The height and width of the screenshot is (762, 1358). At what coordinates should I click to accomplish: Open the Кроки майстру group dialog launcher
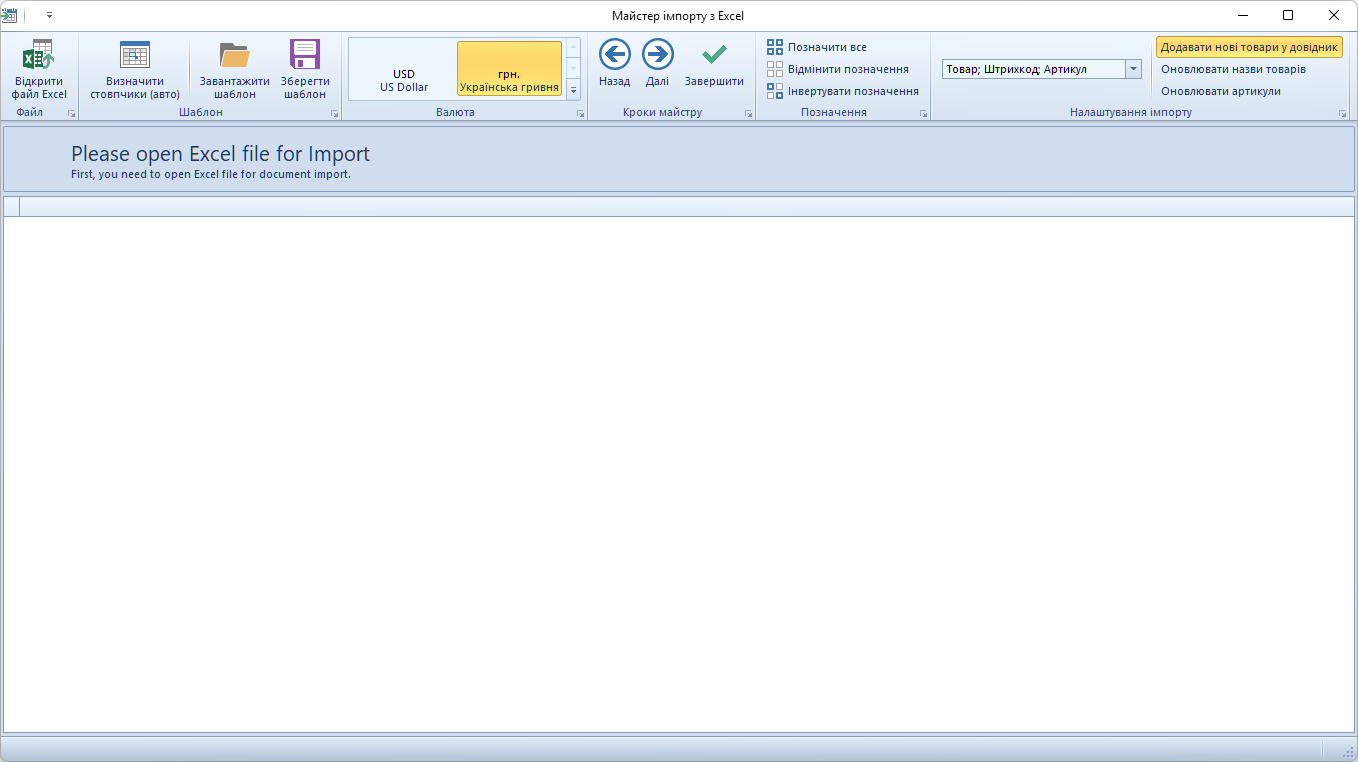748,114
